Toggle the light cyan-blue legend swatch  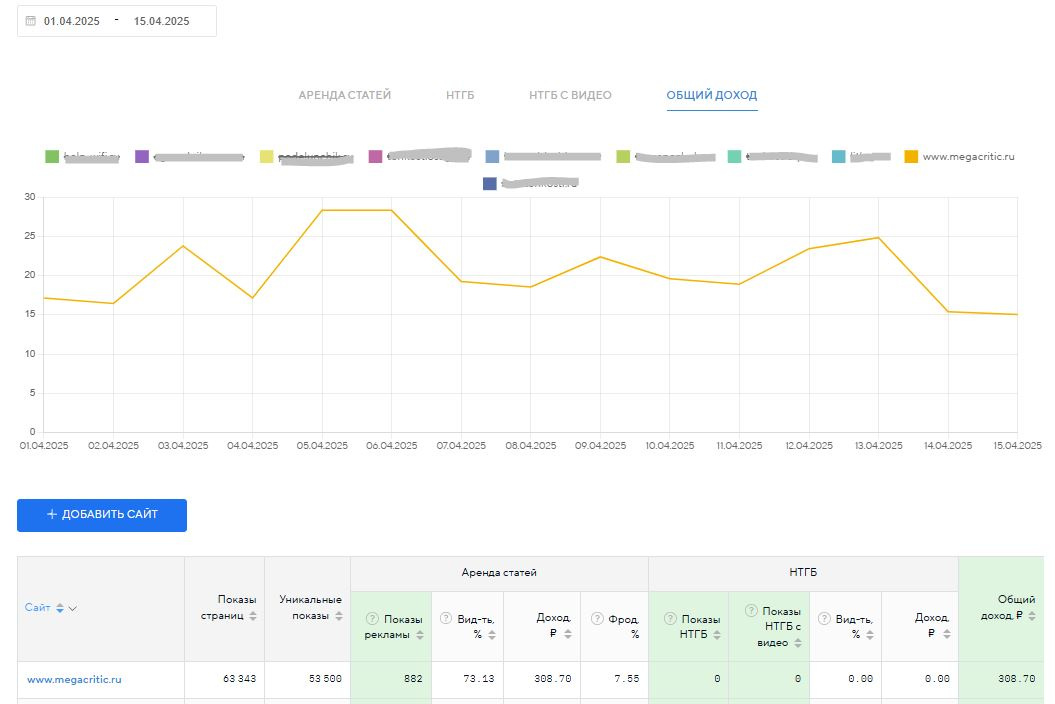point(838,156)
